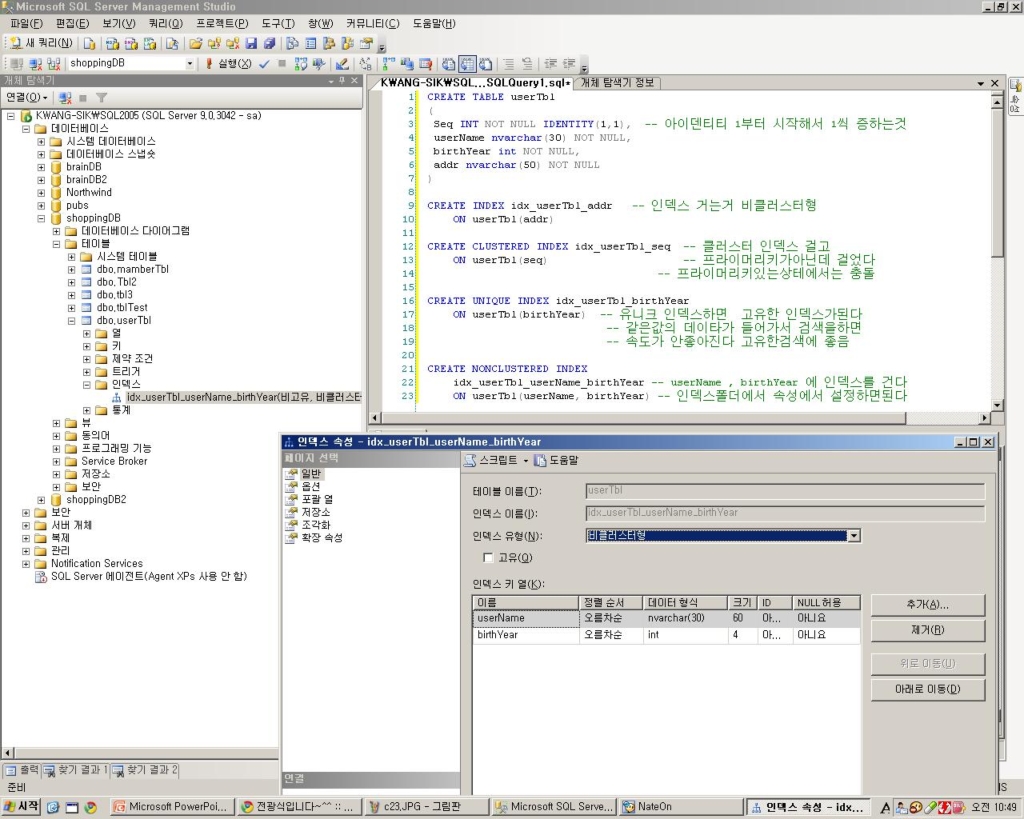The image size is (1024, 819).
Task: Click the Increase Indent icon
Action: [569, 63]
